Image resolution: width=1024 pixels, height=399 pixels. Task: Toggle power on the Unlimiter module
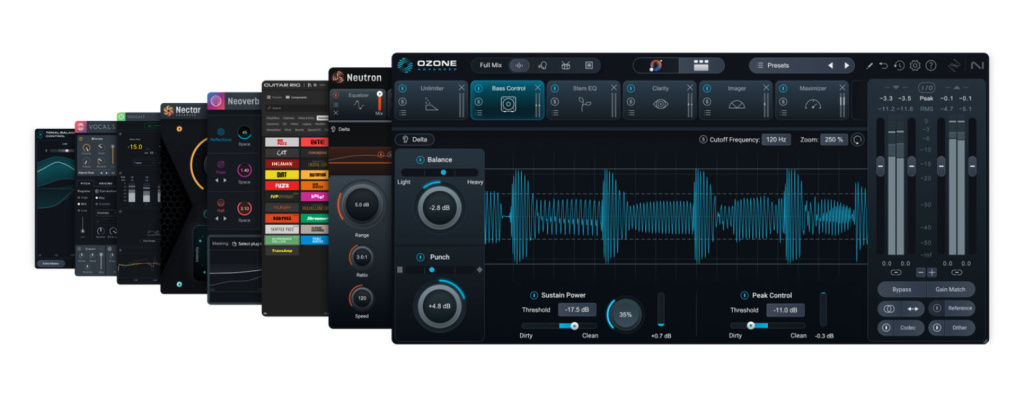point(402,88)
